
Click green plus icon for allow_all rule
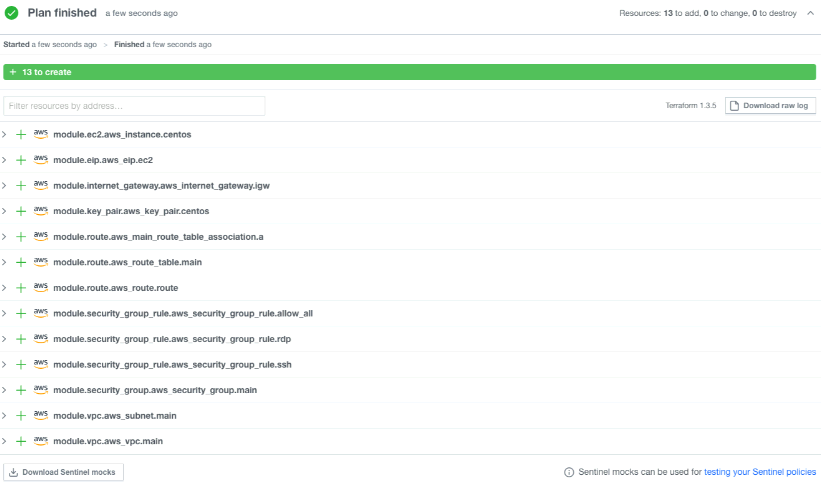[x=21, y=314]
